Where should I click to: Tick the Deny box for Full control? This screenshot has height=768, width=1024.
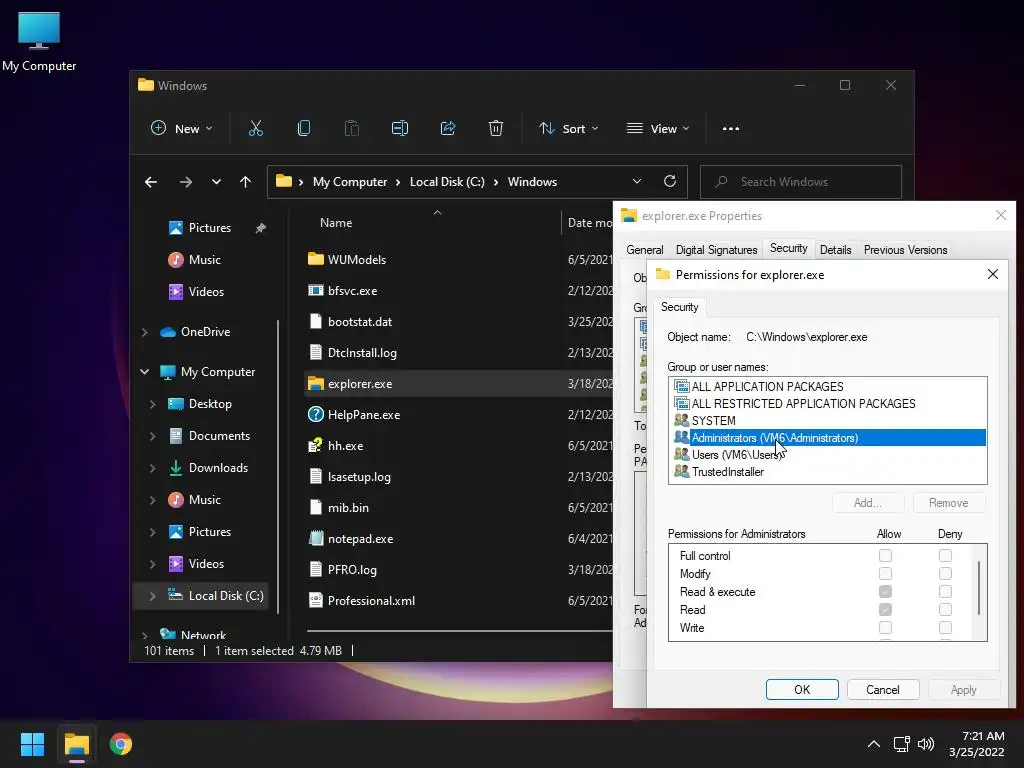coord(945,556)
